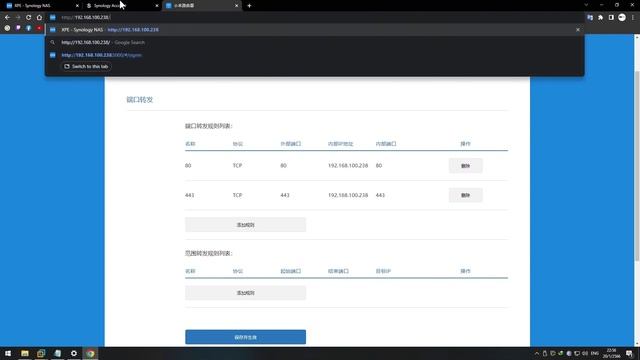
Task: Remove the XPE - Synology NAS suggestion
Action: tap(578, 30)
